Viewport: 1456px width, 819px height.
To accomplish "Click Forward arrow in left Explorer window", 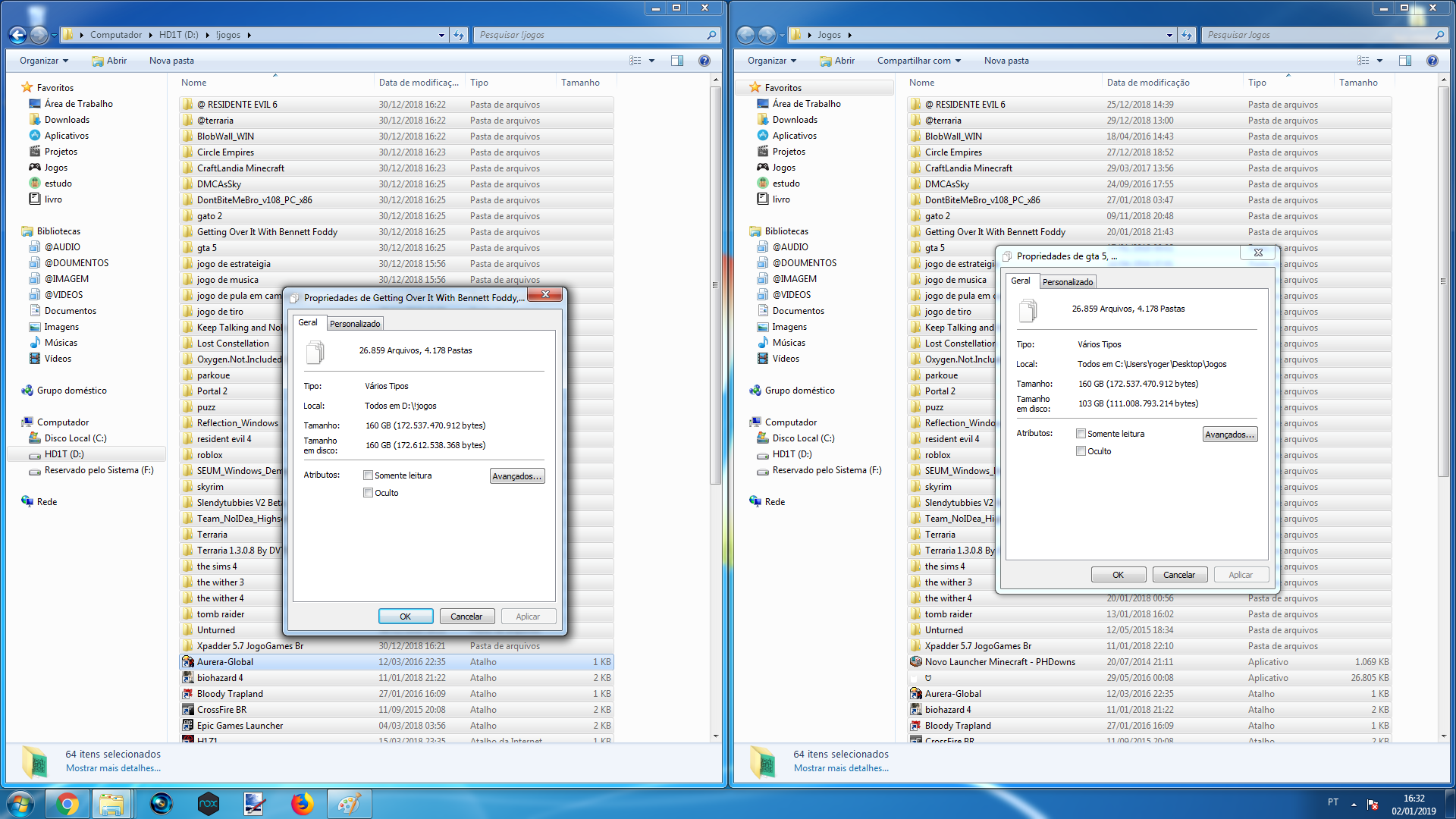I will pyautogui.click(x=39, y=35).
